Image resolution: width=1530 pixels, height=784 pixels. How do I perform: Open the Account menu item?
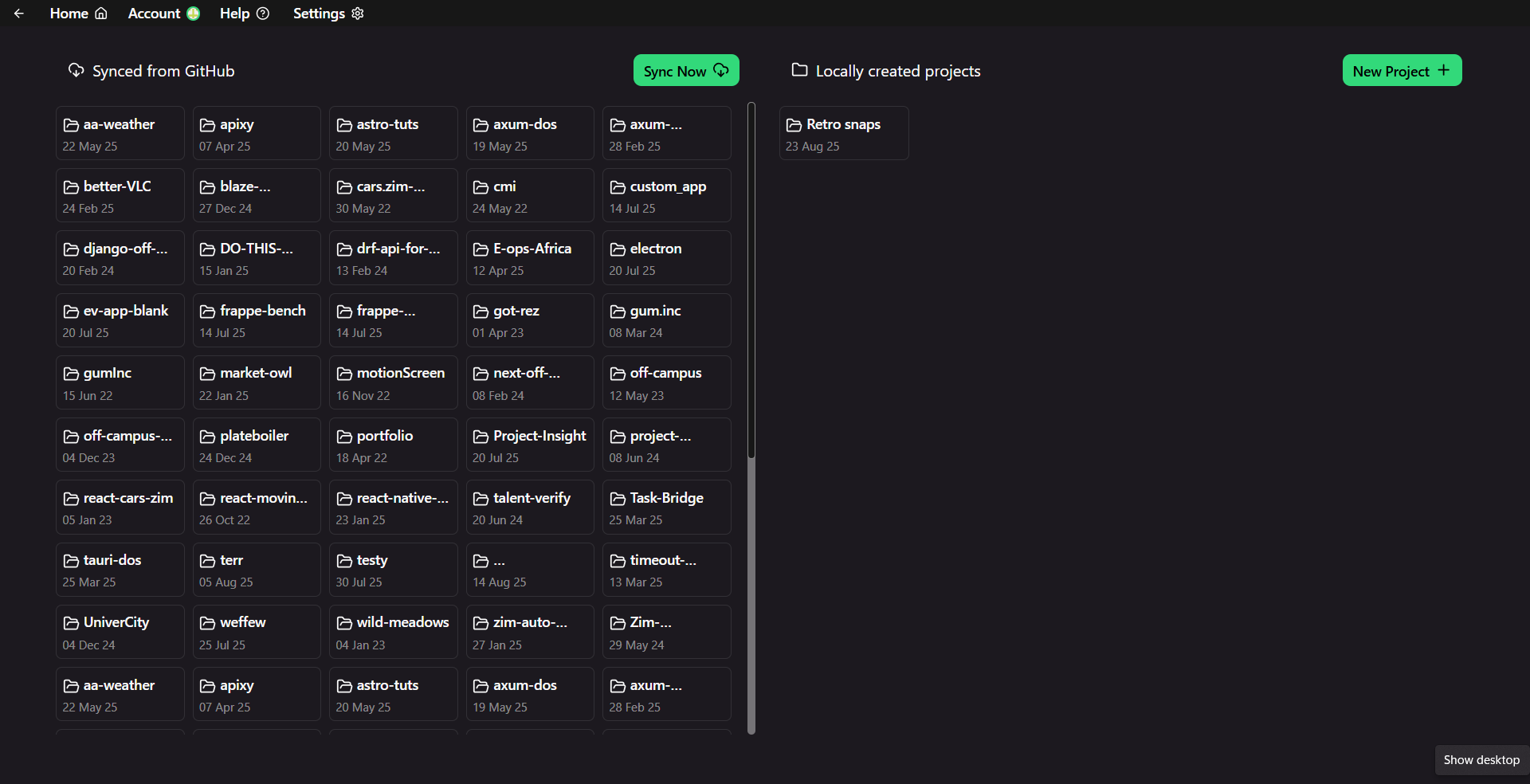163,14
